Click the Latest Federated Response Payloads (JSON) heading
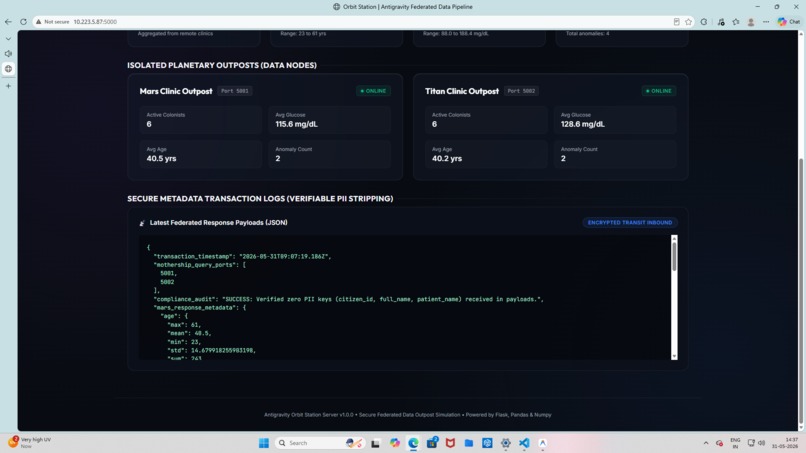806x453 pixels. [218, 223]
